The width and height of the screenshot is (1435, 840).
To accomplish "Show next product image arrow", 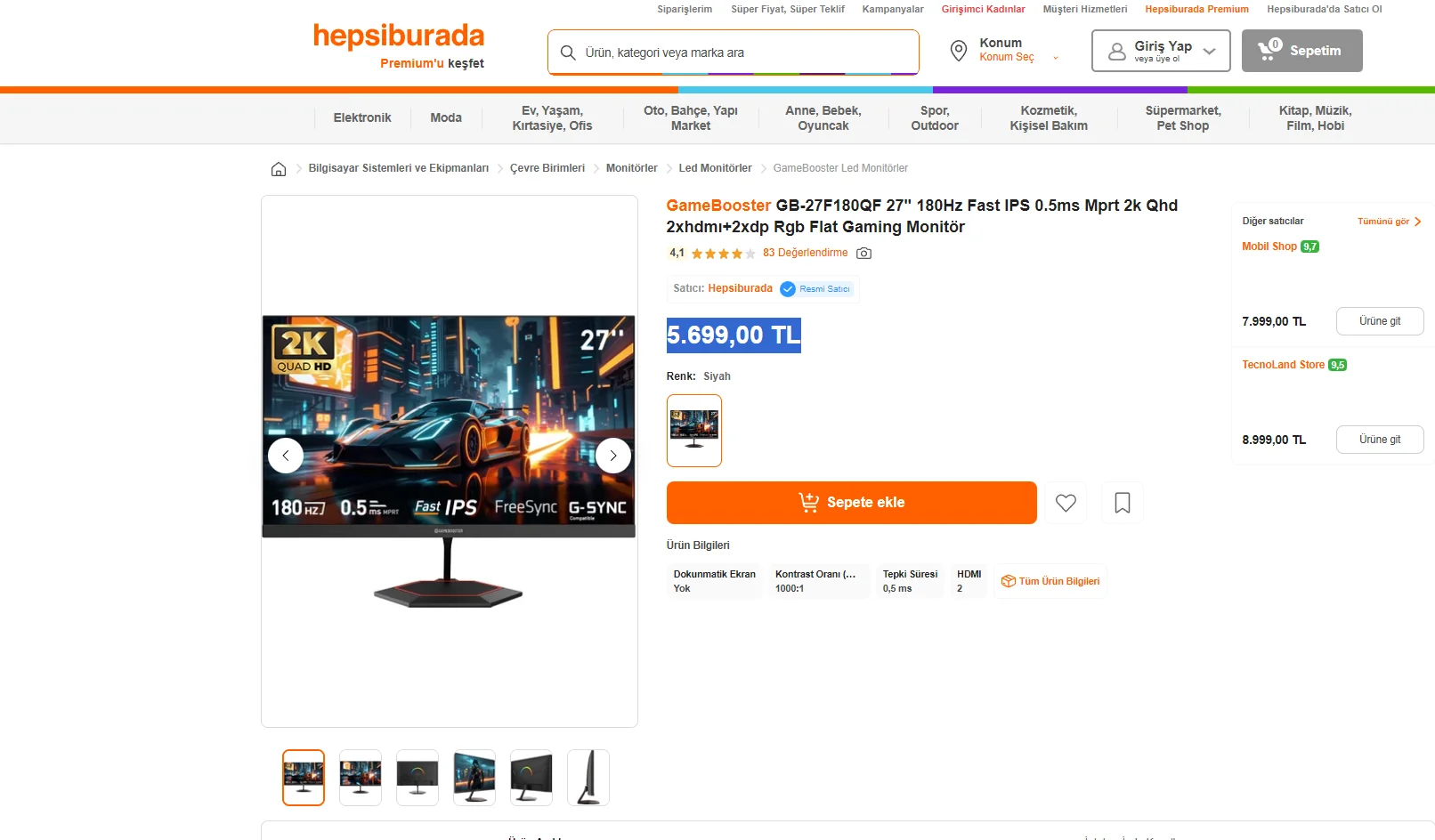I will coord(613,456).
